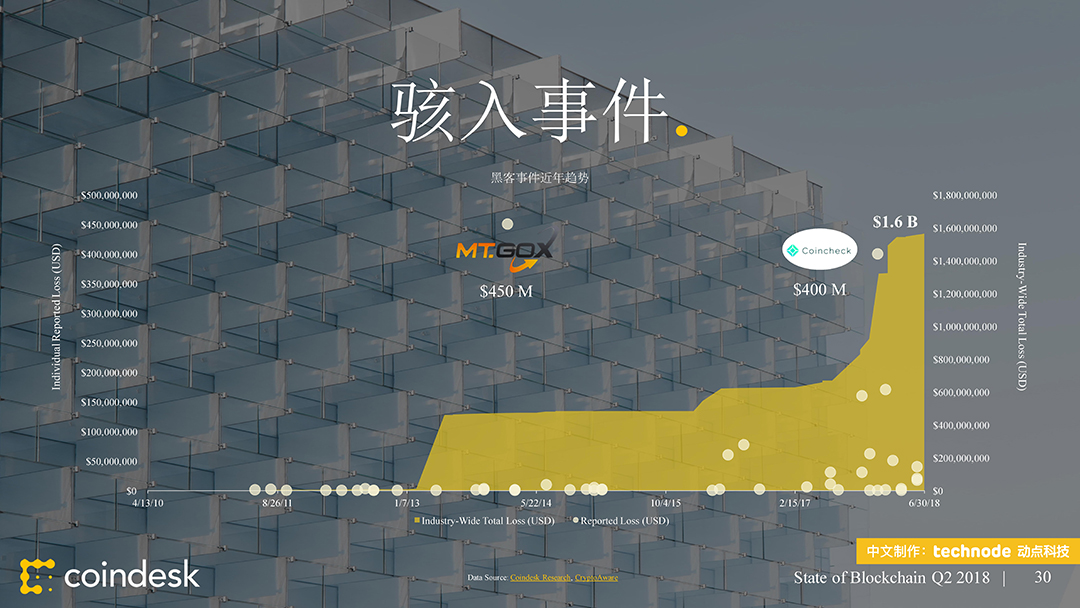
Task: Click the $400 M label under Coincheck
Action: (820, 290)
